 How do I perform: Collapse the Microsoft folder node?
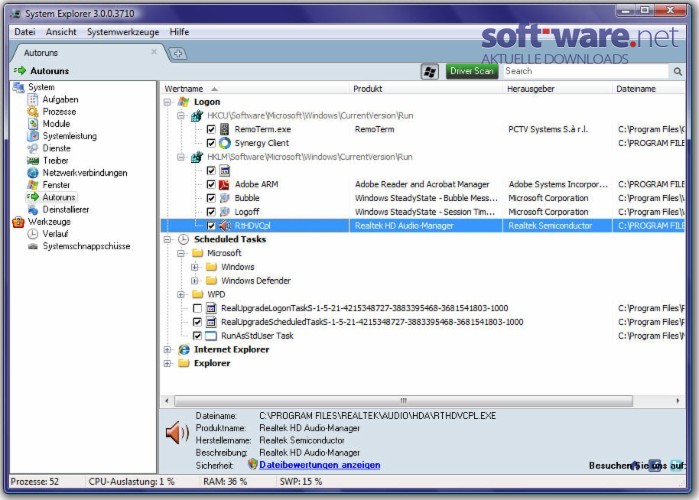(x=181, y=253)
